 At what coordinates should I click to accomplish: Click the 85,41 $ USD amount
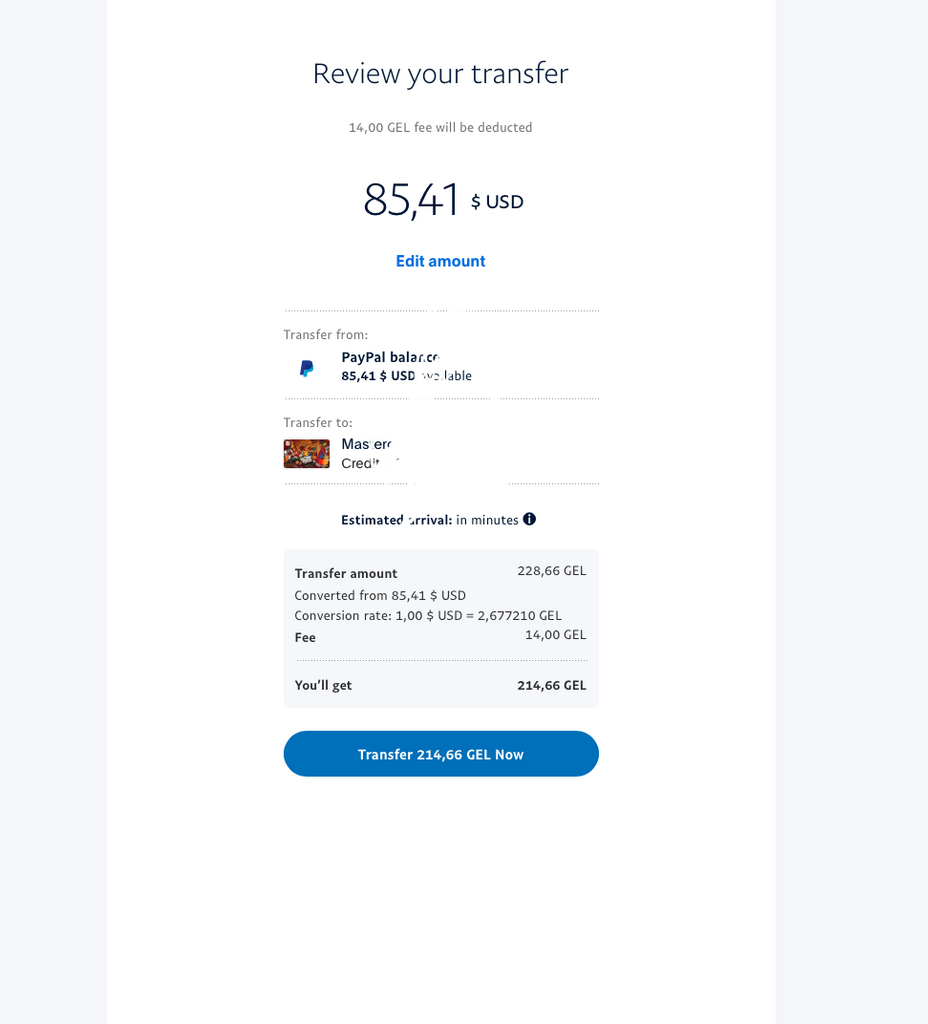point(443,200)
